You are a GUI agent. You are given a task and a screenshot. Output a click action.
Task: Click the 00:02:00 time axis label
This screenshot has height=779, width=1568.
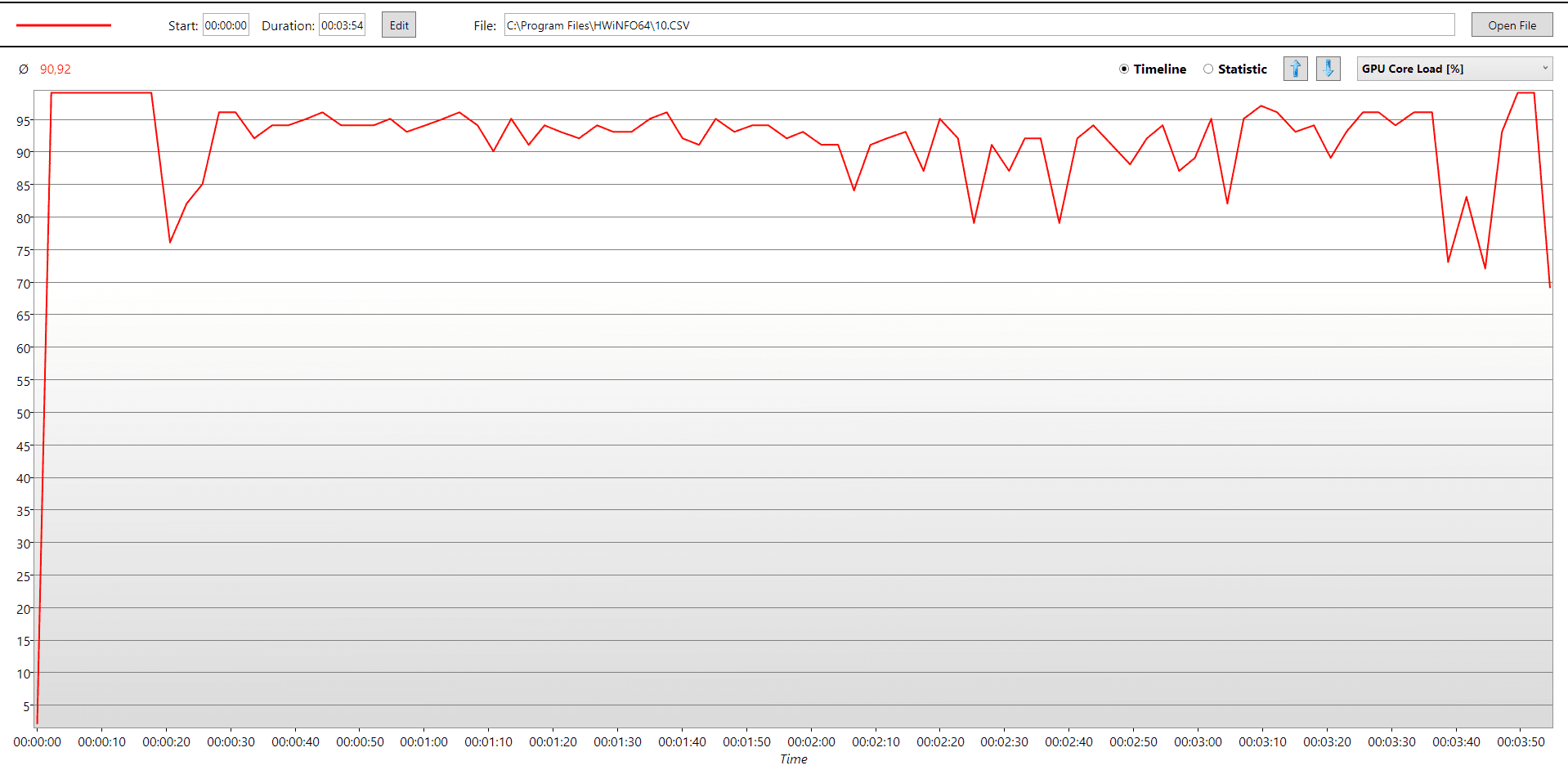pos(812,742)
